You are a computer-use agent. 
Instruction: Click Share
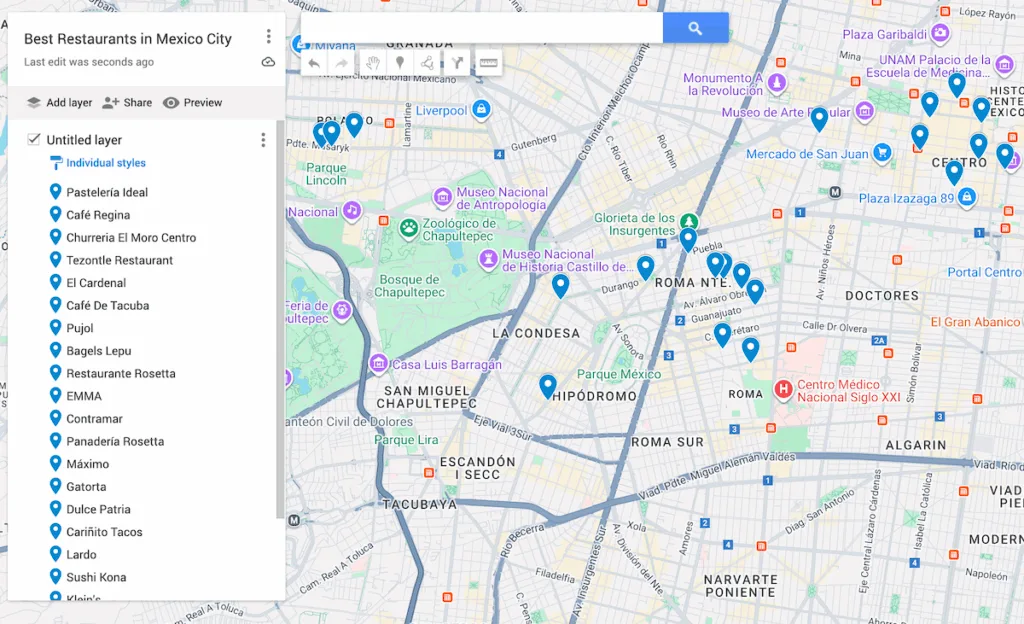pyautogui.click(x=127, y=102)
